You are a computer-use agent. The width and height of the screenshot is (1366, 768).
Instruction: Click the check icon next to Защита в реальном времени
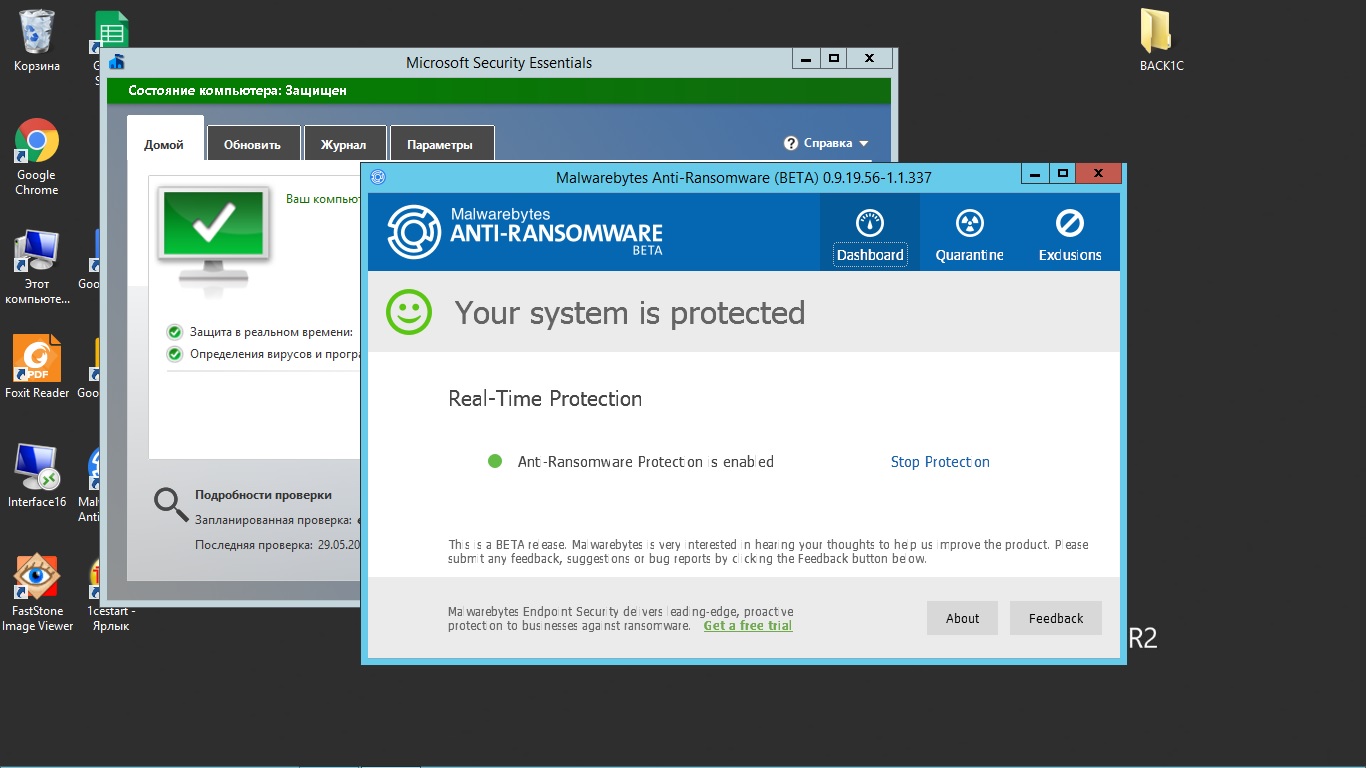pos(175,332)
